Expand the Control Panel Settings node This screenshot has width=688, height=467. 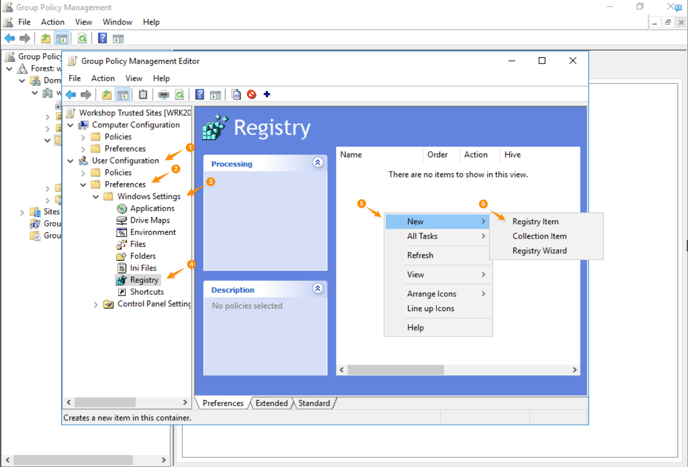pyautogui.click(x=96, y=304)
